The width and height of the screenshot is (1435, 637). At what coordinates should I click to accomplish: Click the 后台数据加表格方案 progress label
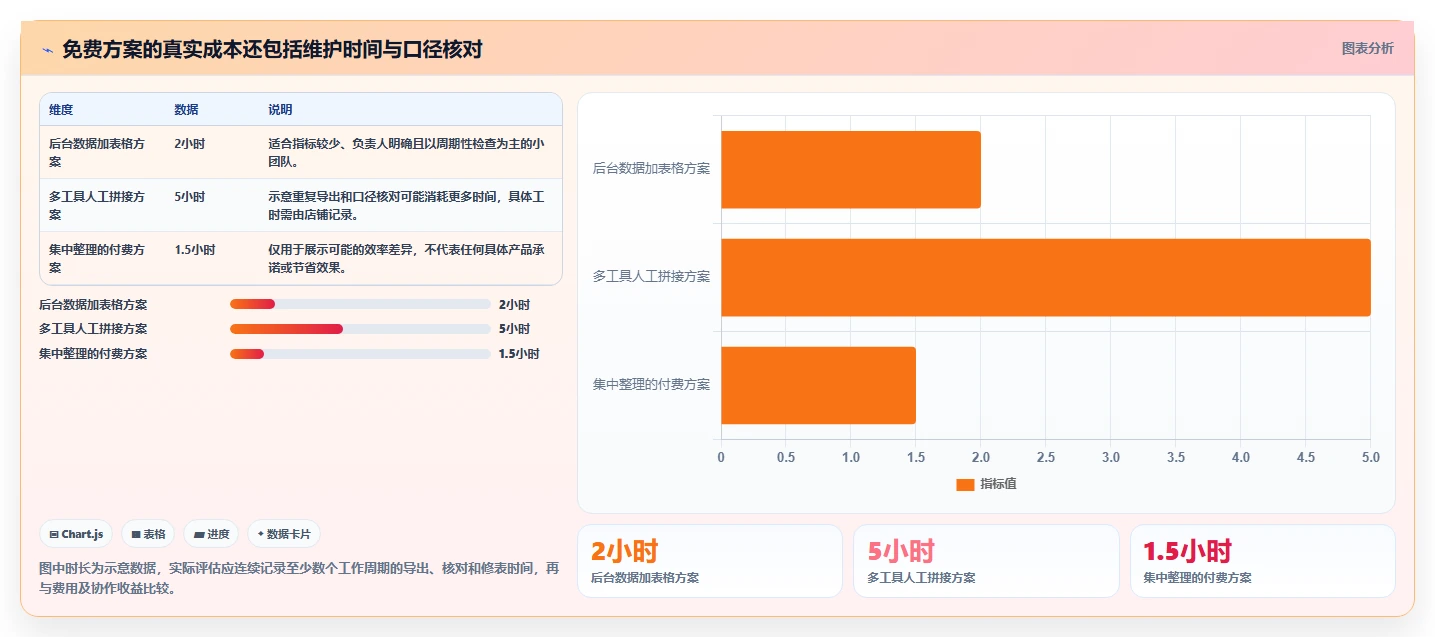coord(93,304)
